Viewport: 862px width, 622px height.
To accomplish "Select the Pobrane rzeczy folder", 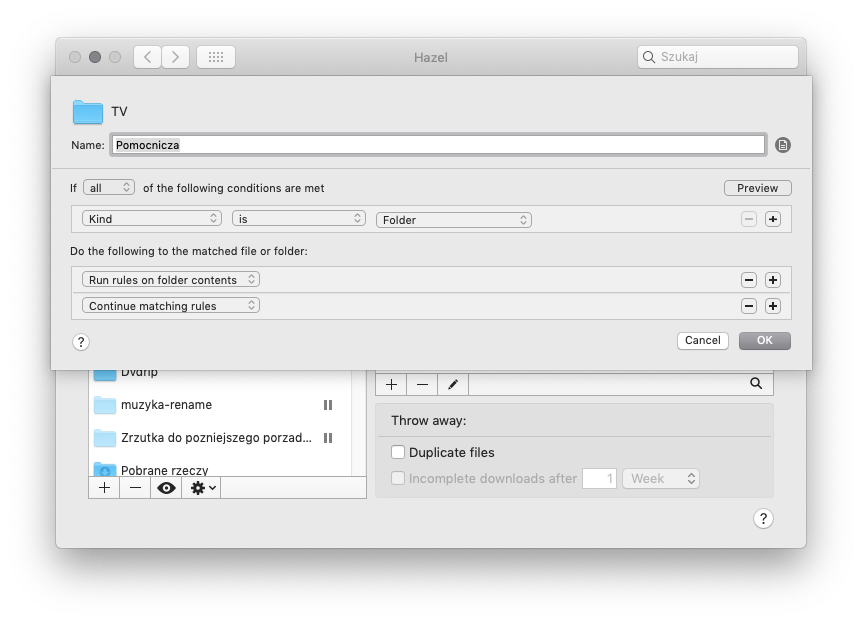I will point(164,469).
